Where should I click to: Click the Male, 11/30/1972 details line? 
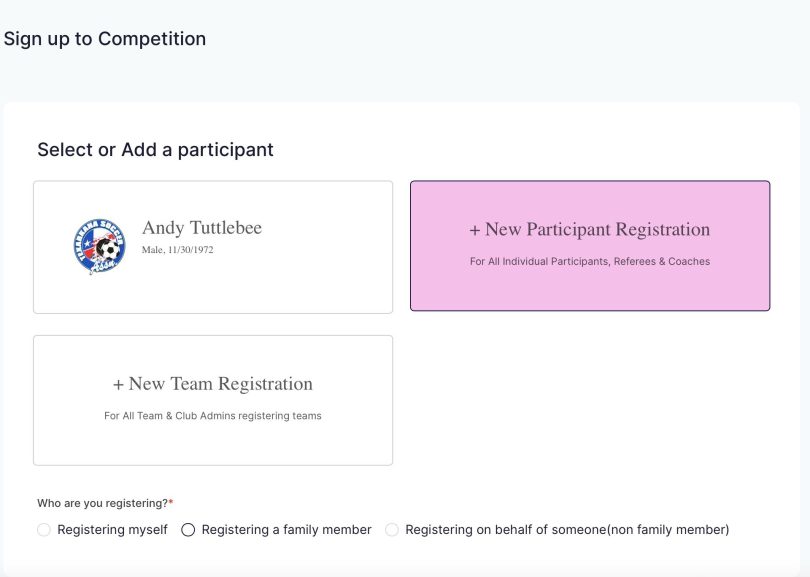[x=177, y=250]
